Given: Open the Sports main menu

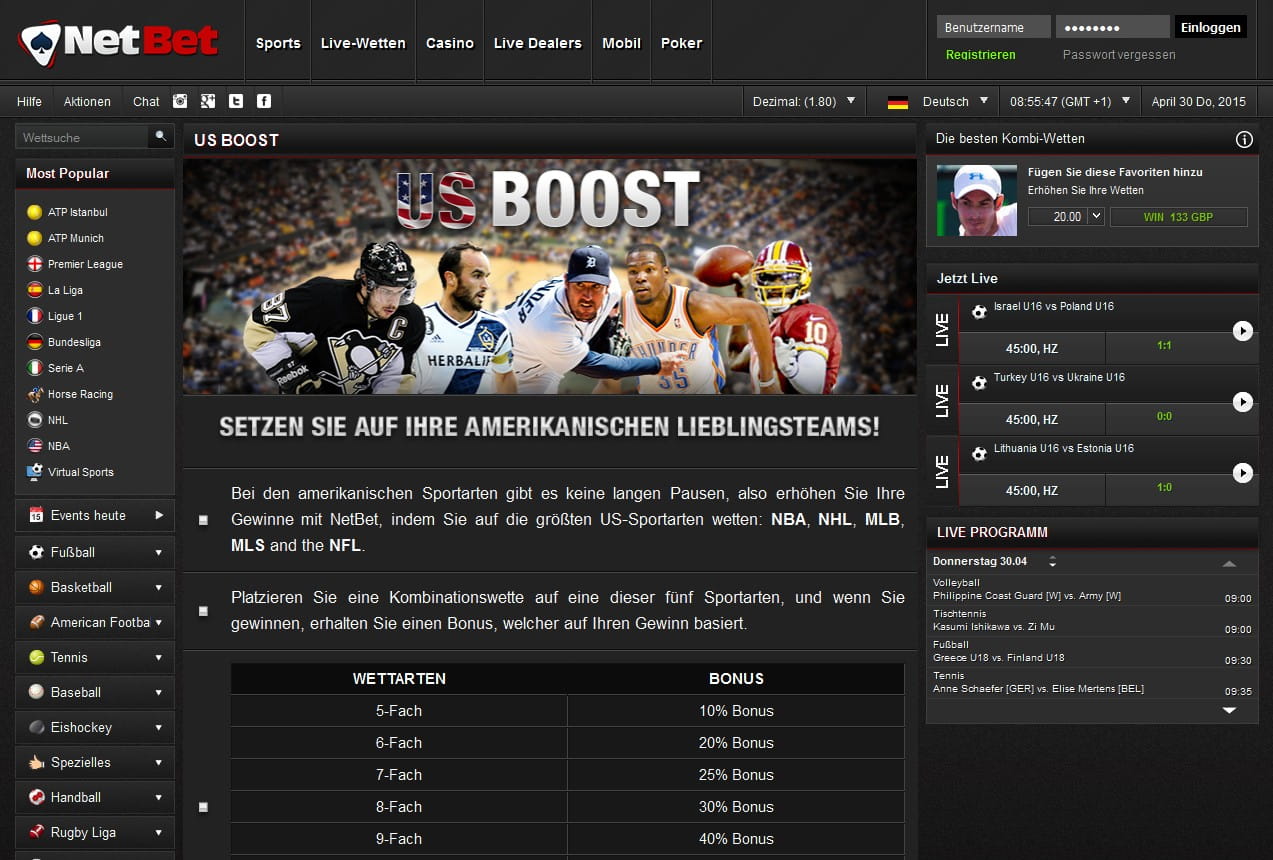Looking at the screenshot, I should tap(278, 43).
